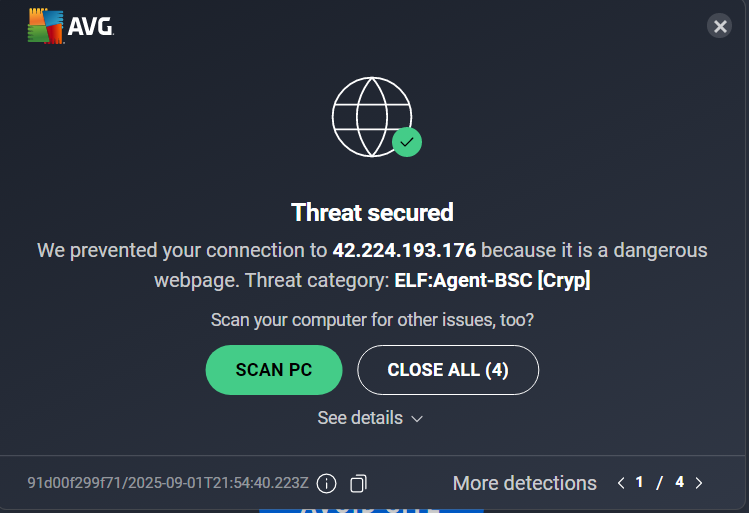Go to the next detection arrow
This screenshot has width=749, height=513.
pyautogui.click(x=699, y=483)
